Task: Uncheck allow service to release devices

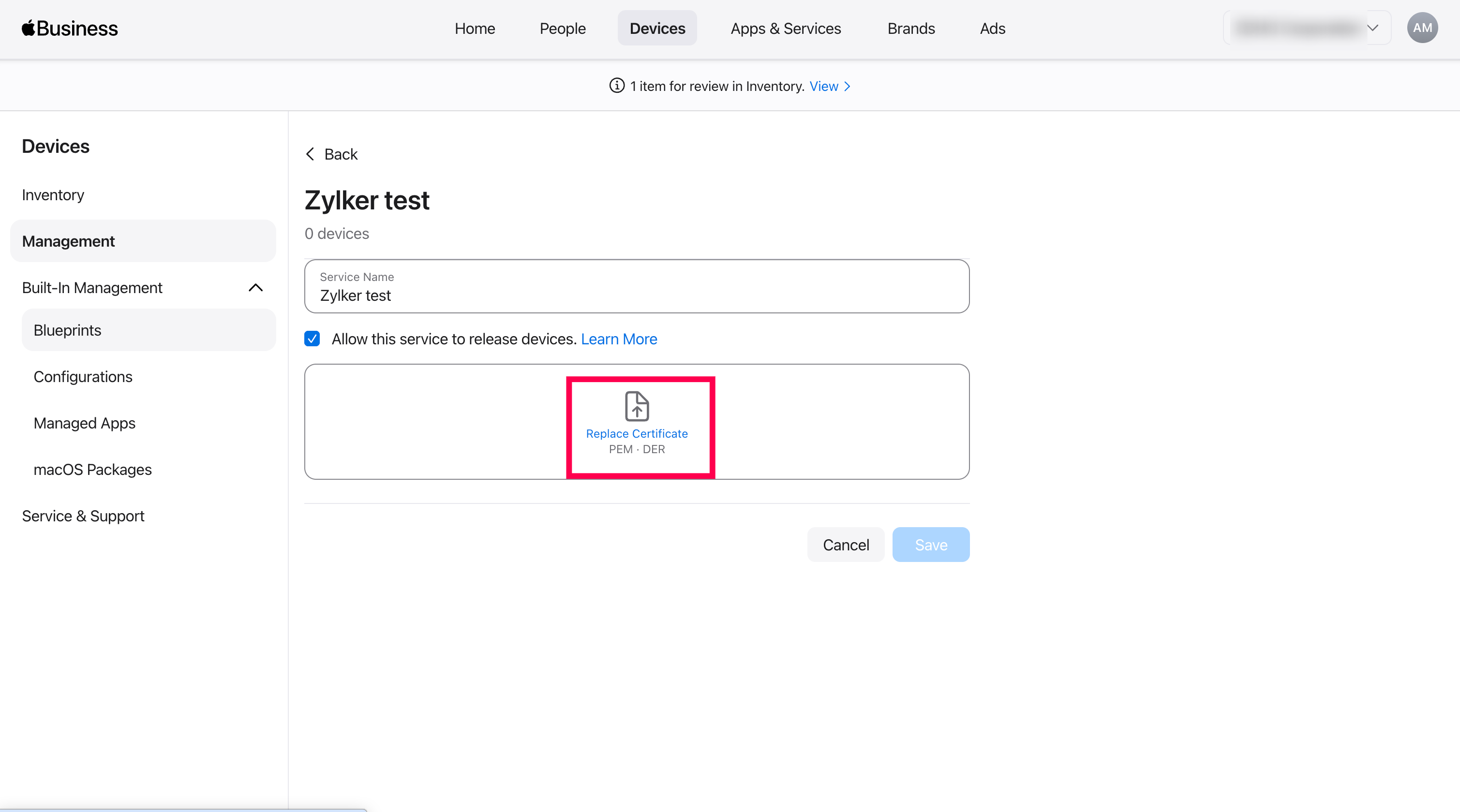Action: click(312, 339)
